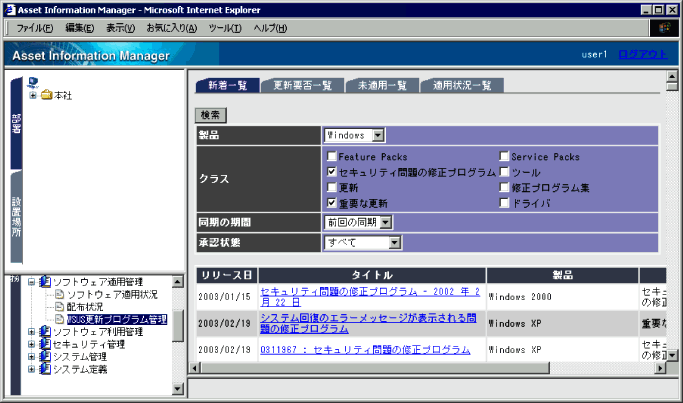Click the 配布状況 page icon
Image resolution: width=683 pixels, height=403 pixels.
pos(60,307)
